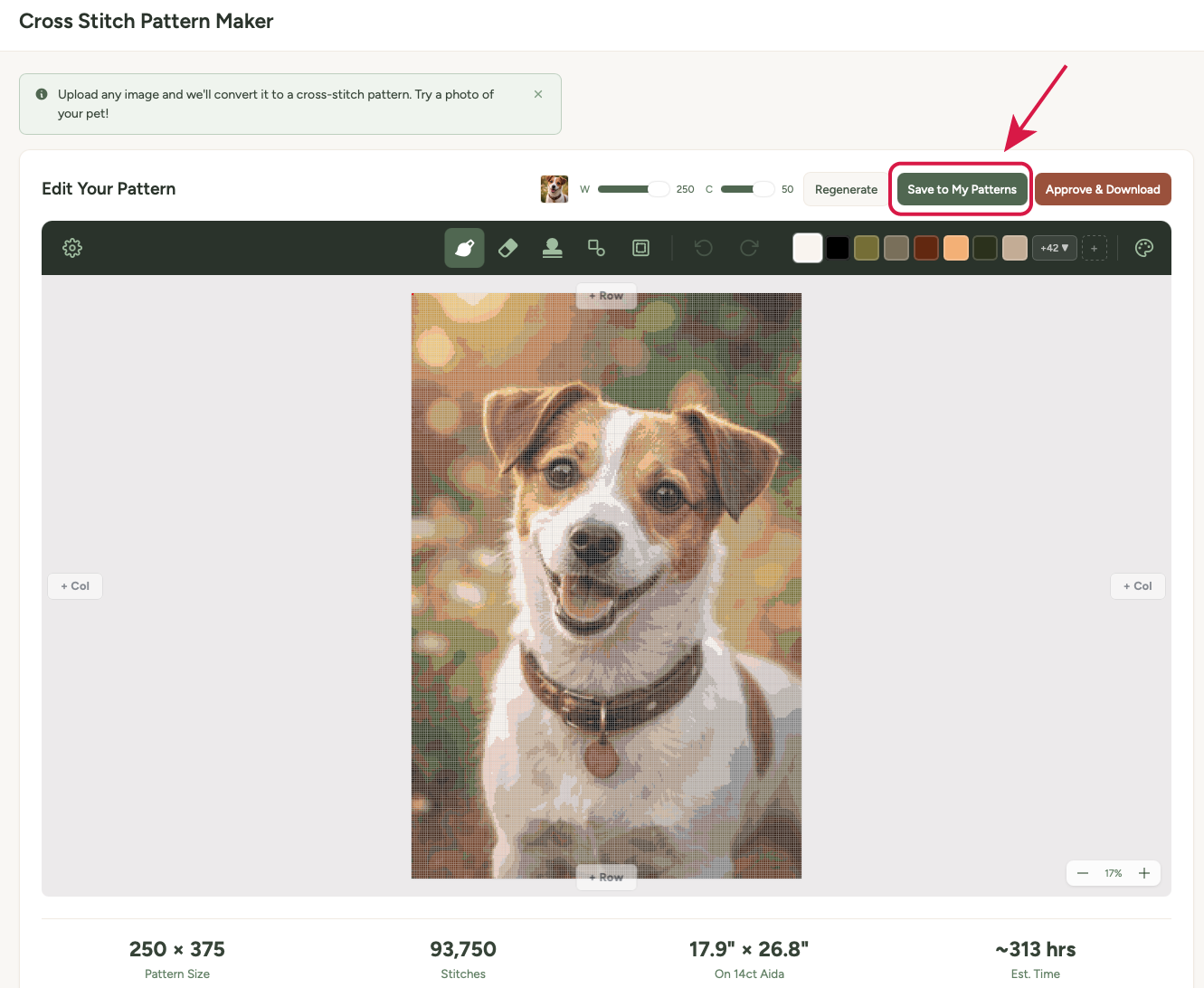The height and width of the screenshot is (988, 1204).
Task: Undo the last pattern edit
Action: point(704,247)
